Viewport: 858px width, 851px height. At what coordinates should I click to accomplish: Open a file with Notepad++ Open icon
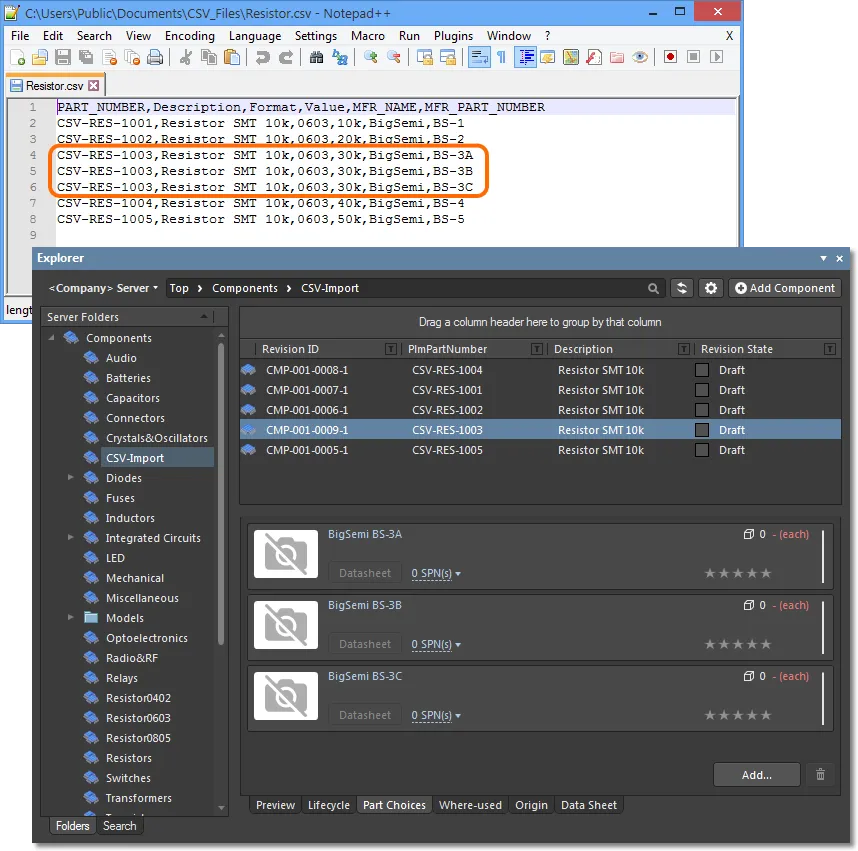(40, 57)
